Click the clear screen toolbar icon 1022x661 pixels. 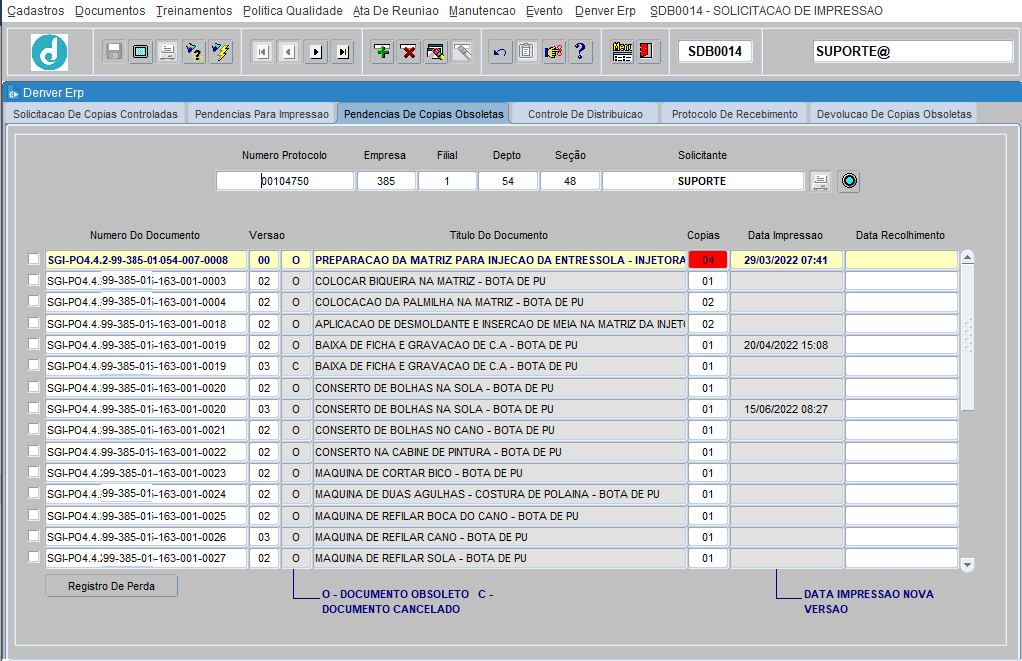[140, 51]
